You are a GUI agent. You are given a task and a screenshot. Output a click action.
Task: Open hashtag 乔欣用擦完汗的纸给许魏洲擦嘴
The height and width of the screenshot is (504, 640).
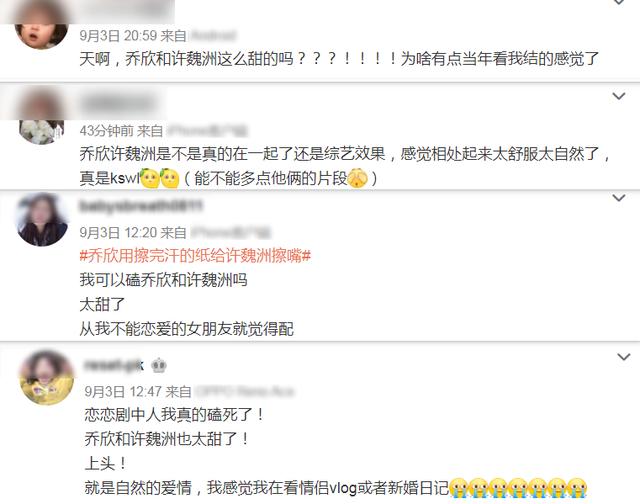coord(195,256)
